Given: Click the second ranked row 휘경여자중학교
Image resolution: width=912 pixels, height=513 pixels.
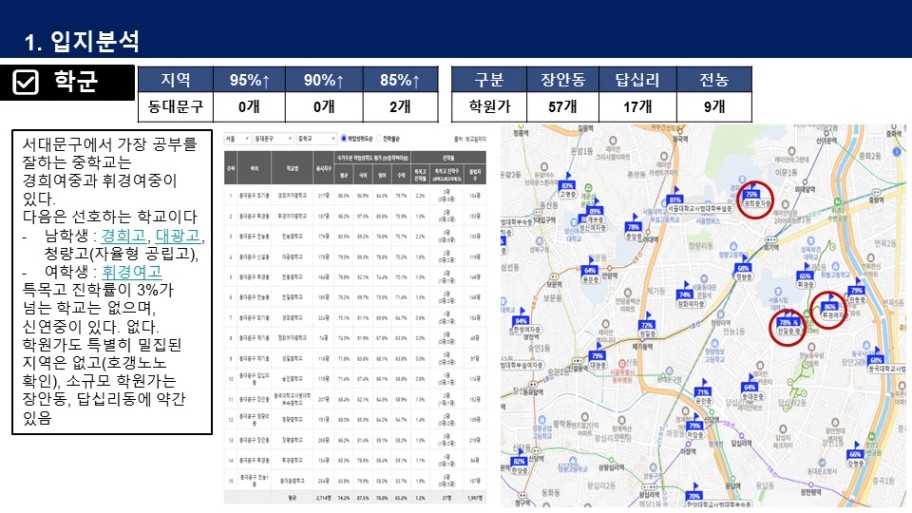Looking at the screenshot, I should [355, 216].
